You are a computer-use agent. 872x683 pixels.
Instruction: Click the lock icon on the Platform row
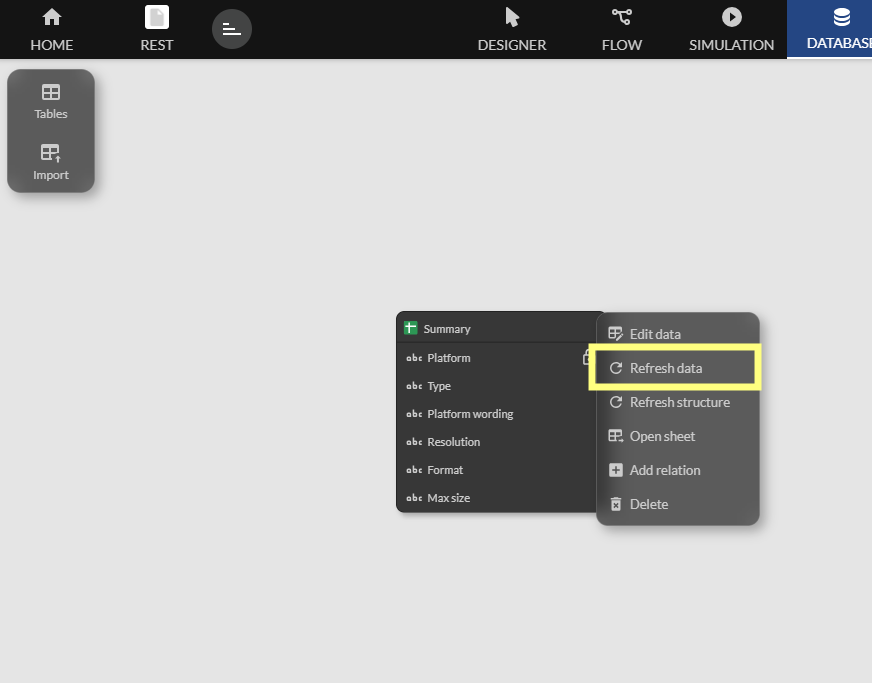587,358
